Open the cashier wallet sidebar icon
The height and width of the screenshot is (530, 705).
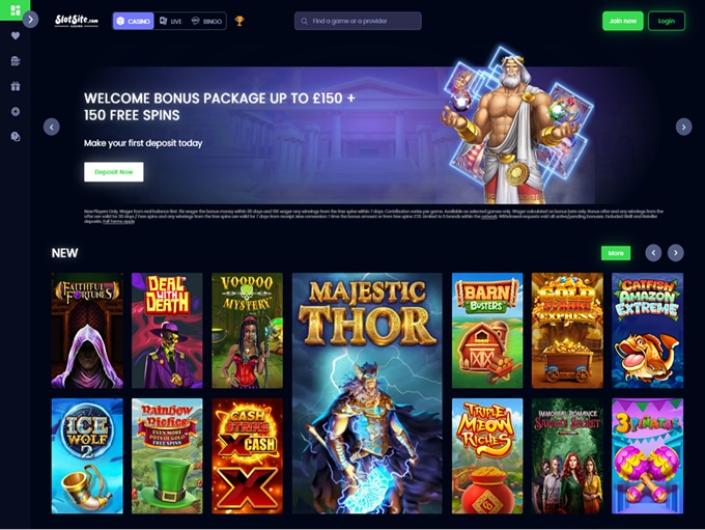[15, 61]
